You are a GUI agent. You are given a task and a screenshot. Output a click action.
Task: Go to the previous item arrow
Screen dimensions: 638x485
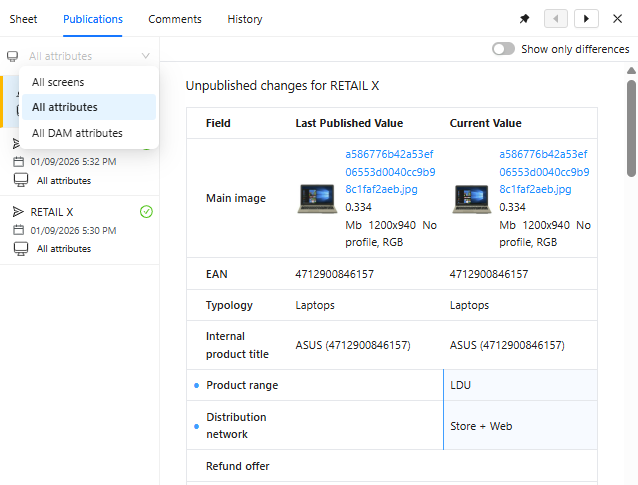pos(557,19)
